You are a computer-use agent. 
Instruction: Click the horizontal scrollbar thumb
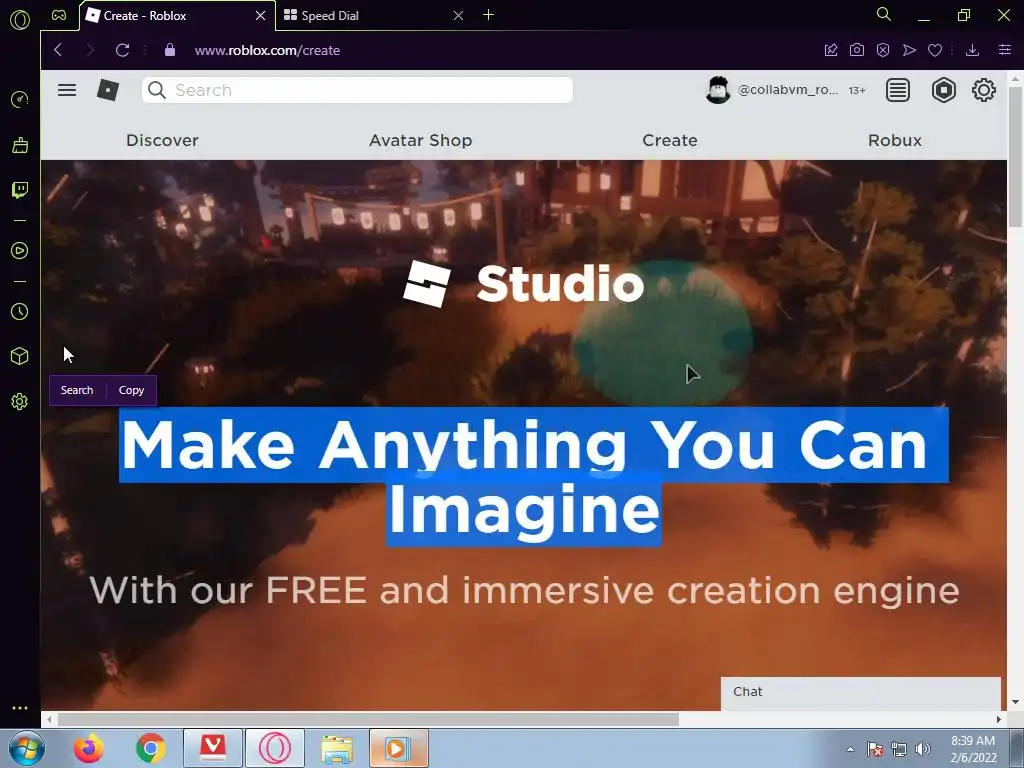click(368, 719)
